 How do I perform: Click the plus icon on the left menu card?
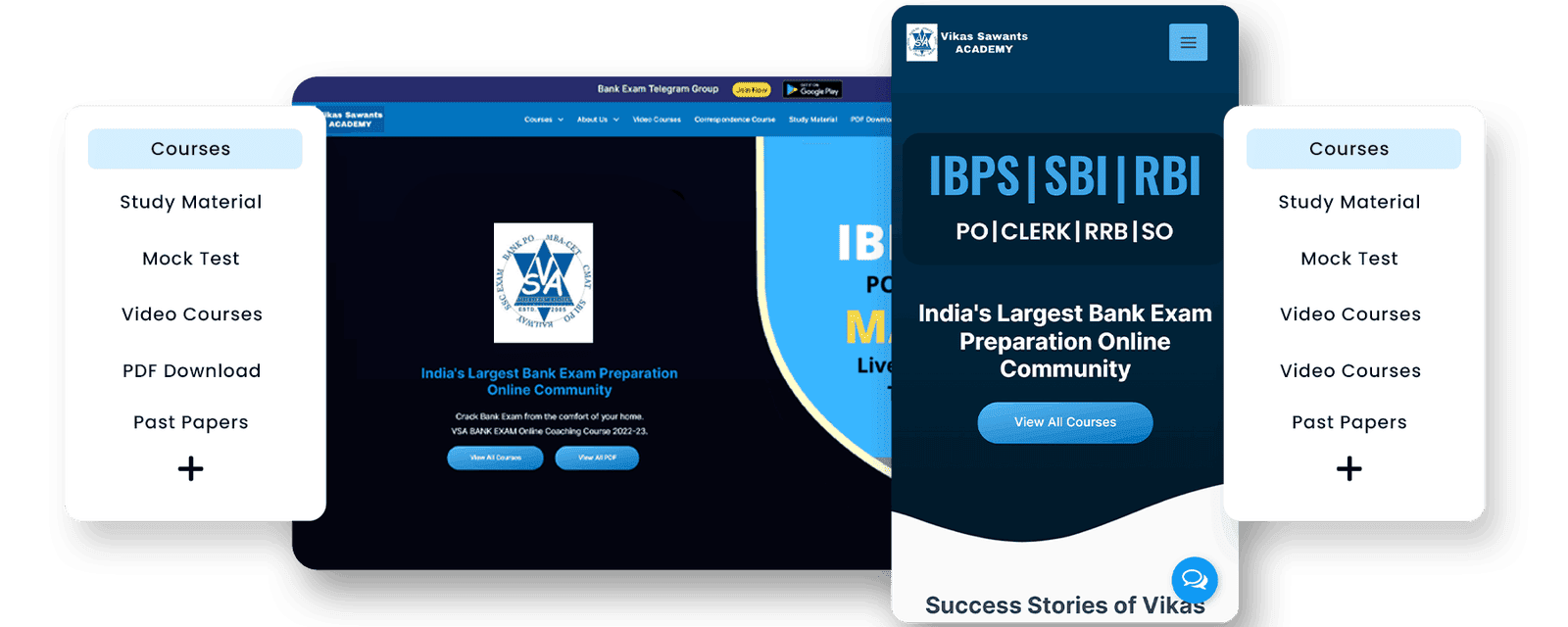coord(191,468)
